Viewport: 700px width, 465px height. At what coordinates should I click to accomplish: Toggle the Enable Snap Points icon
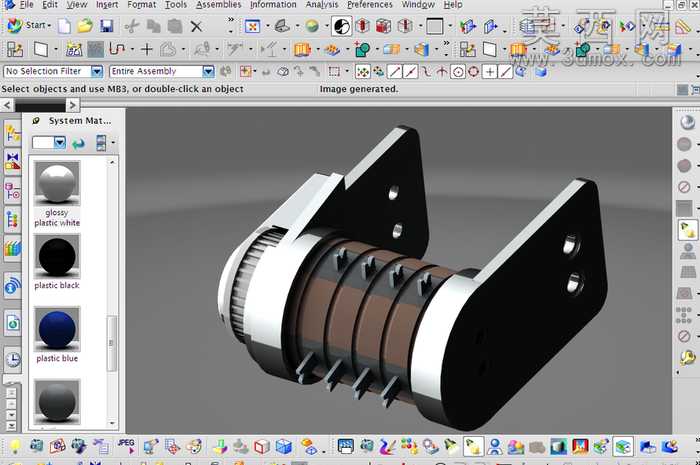coord(362,71)
